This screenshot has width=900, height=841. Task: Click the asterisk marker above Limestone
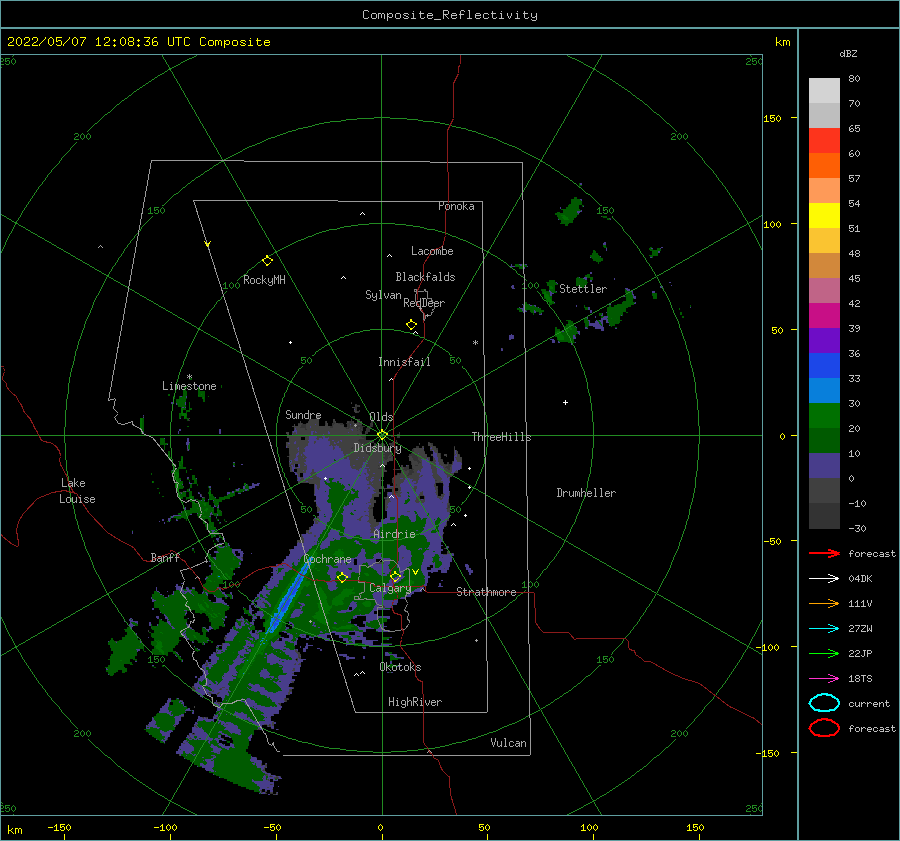tap(189, 377)
